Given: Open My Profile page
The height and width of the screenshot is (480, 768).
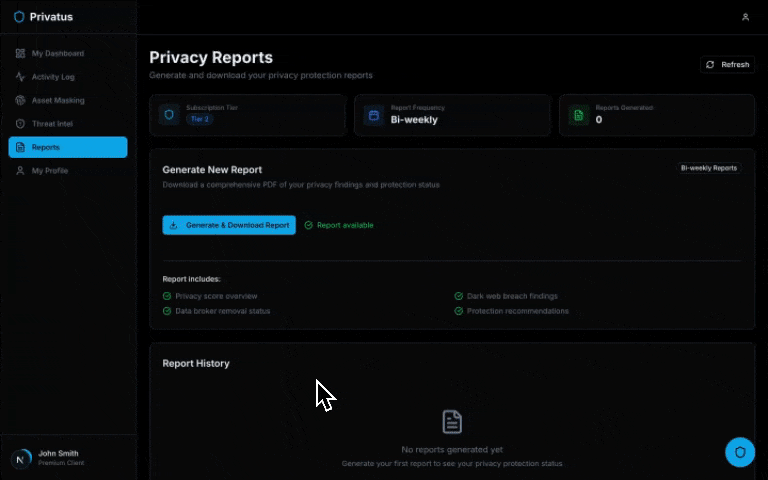Looking at the screenshot, I should click(50, 171).
